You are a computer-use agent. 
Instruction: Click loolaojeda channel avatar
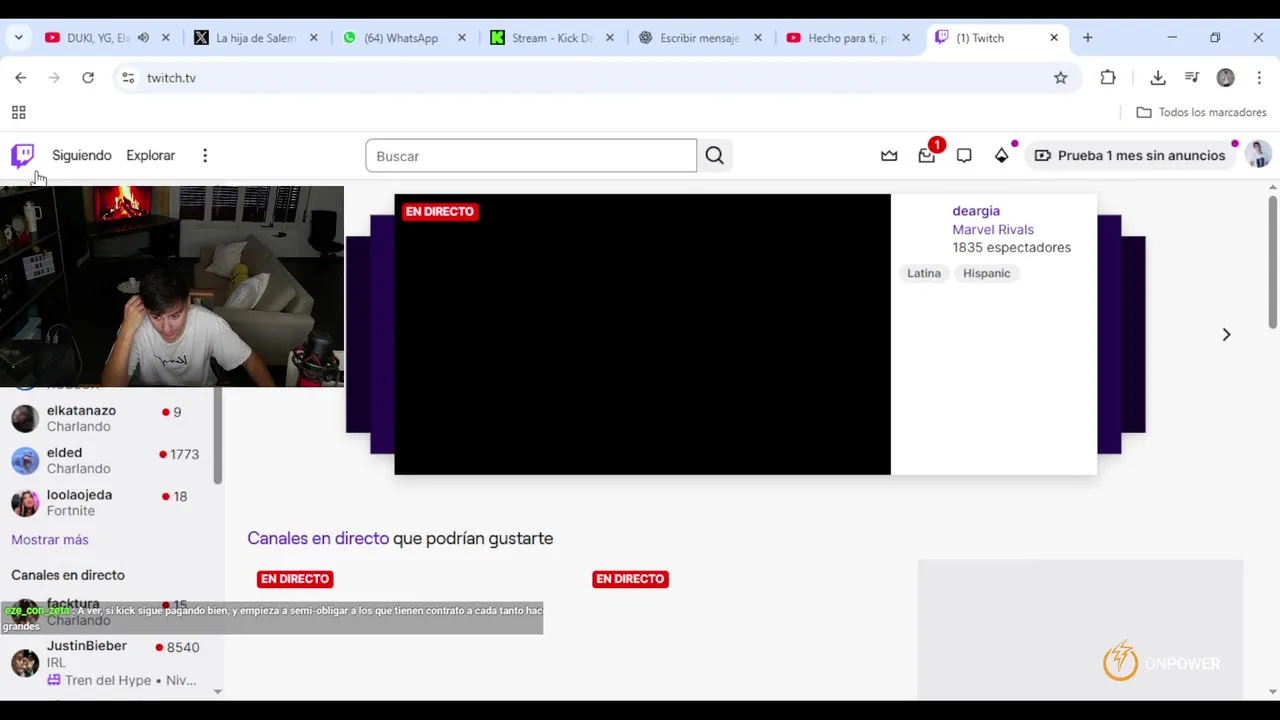point(25,502)
